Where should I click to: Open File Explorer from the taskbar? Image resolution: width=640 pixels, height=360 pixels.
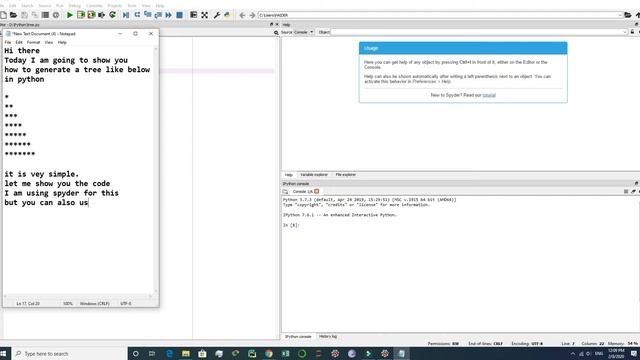(186, 354)
